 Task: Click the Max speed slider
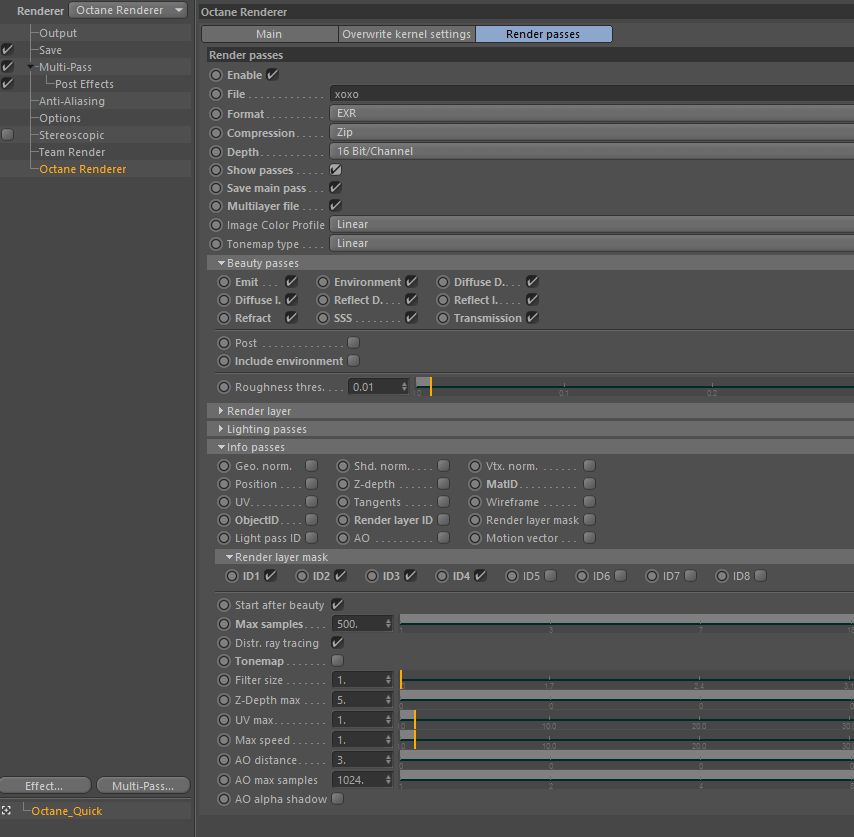(626, 740)
